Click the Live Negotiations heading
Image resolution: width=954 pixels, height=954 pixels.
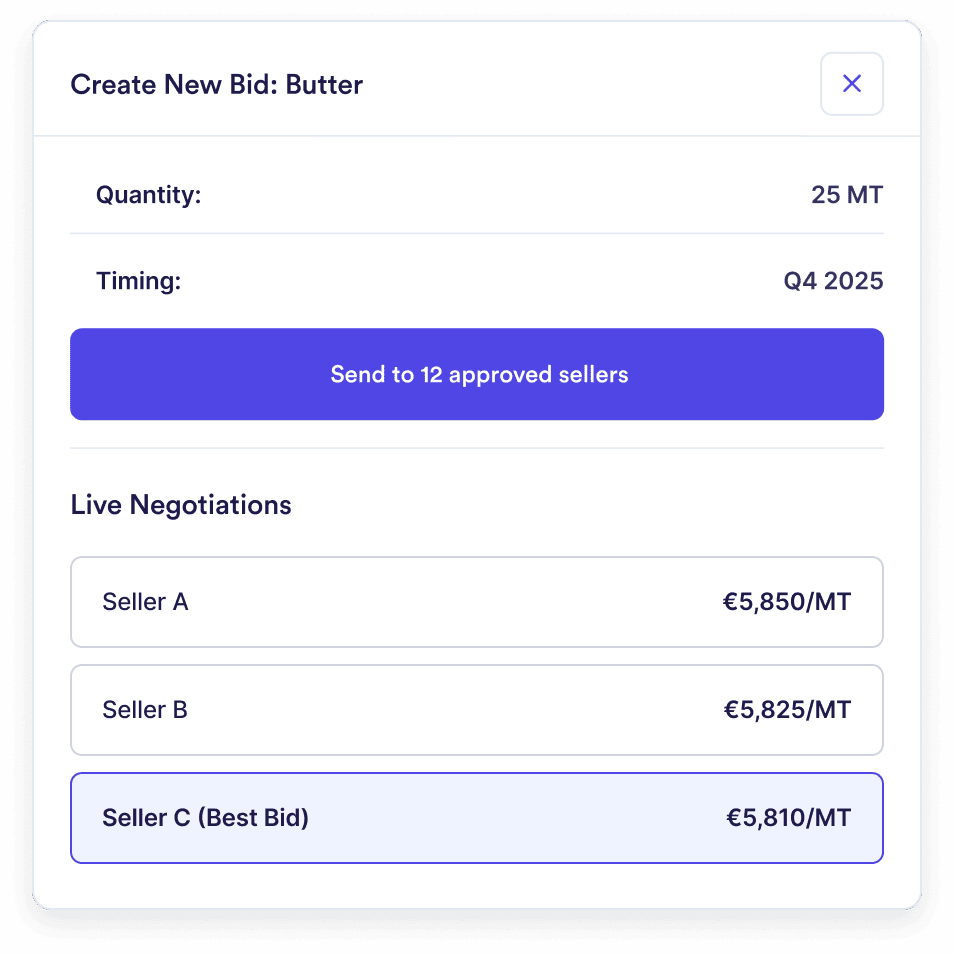181,505
